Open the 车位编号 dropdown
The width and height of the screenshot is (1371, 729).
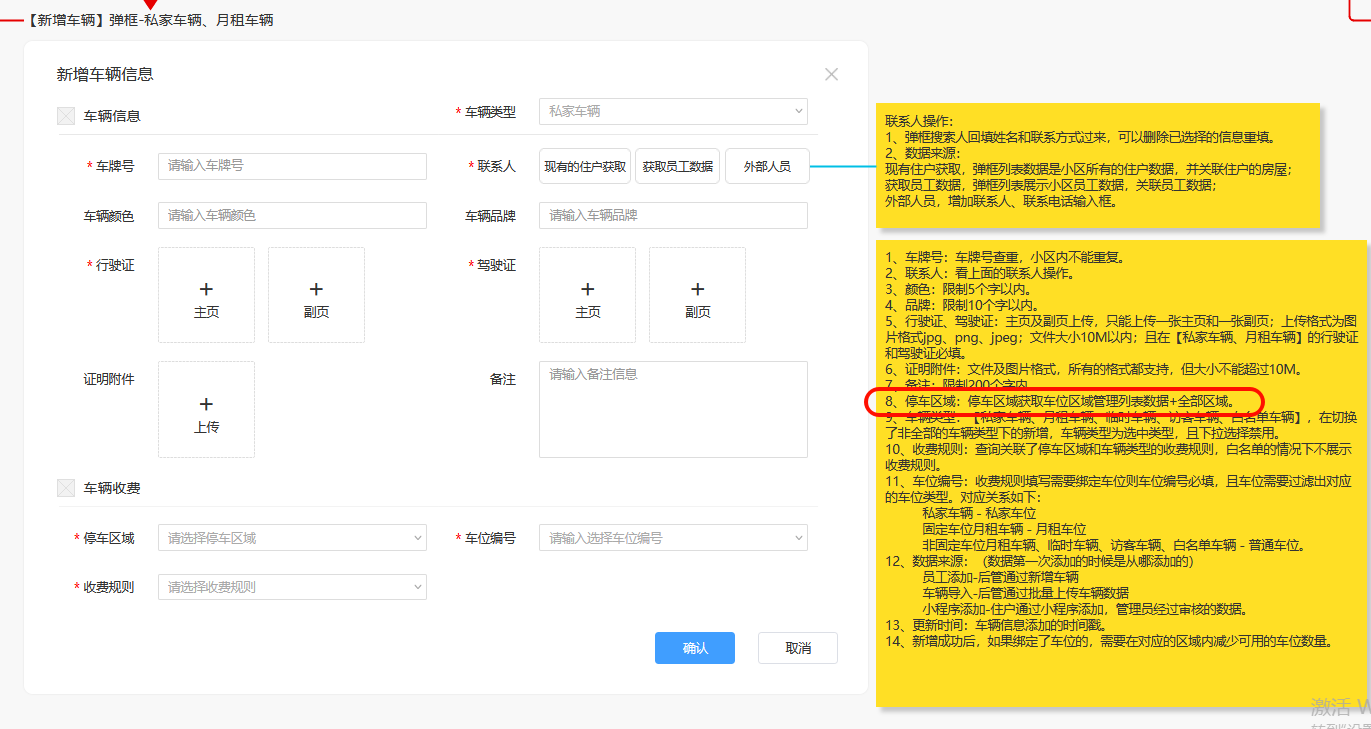[672, 538]
